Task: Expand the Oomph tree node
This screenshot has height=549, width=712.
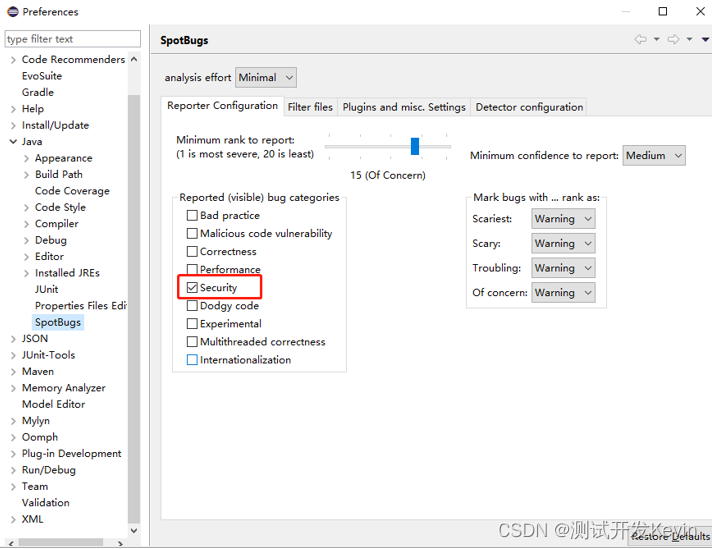Action: tap(13, 437)
